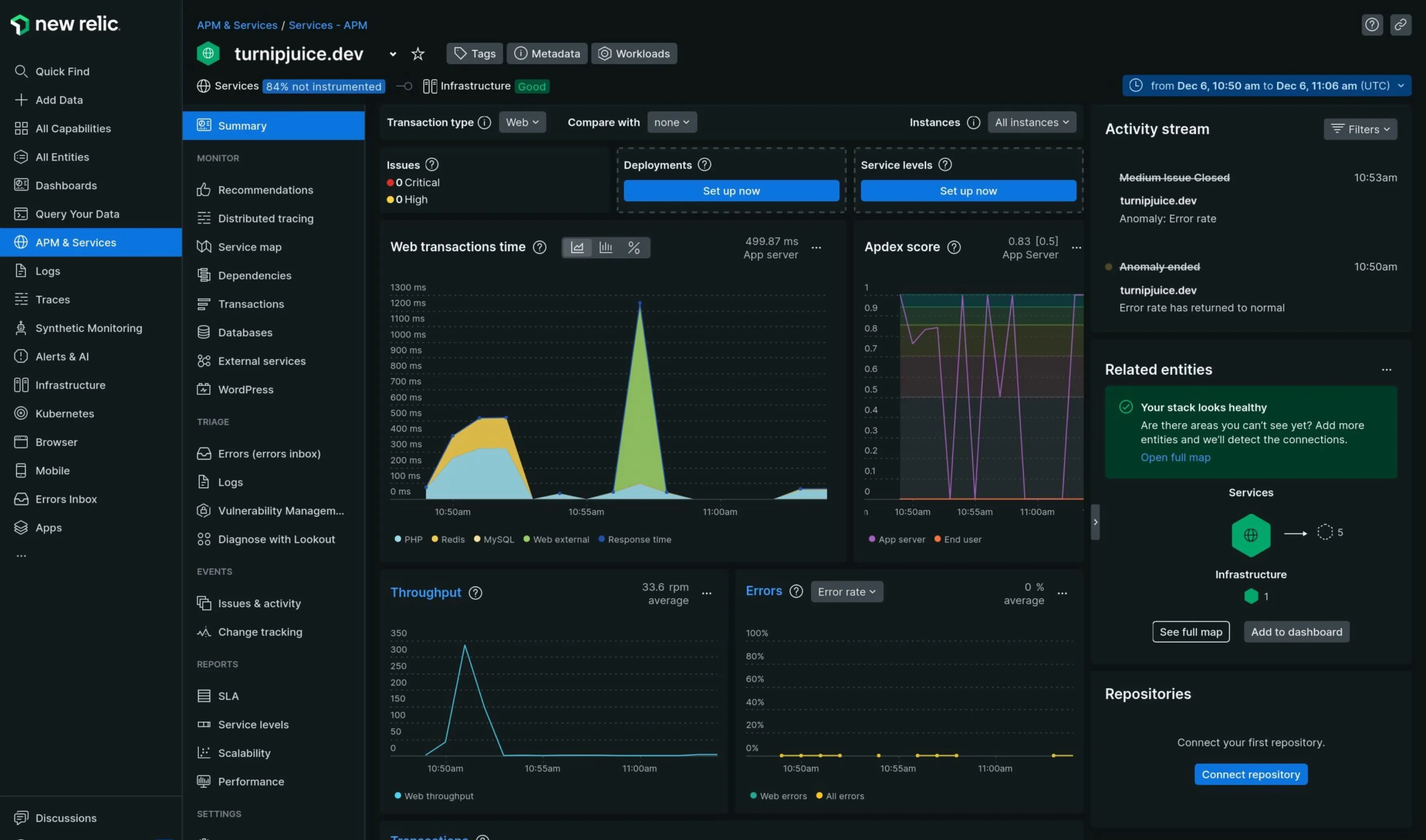
Task: Expand the Transaction type Web dropdown
Action: pos(521,122)
